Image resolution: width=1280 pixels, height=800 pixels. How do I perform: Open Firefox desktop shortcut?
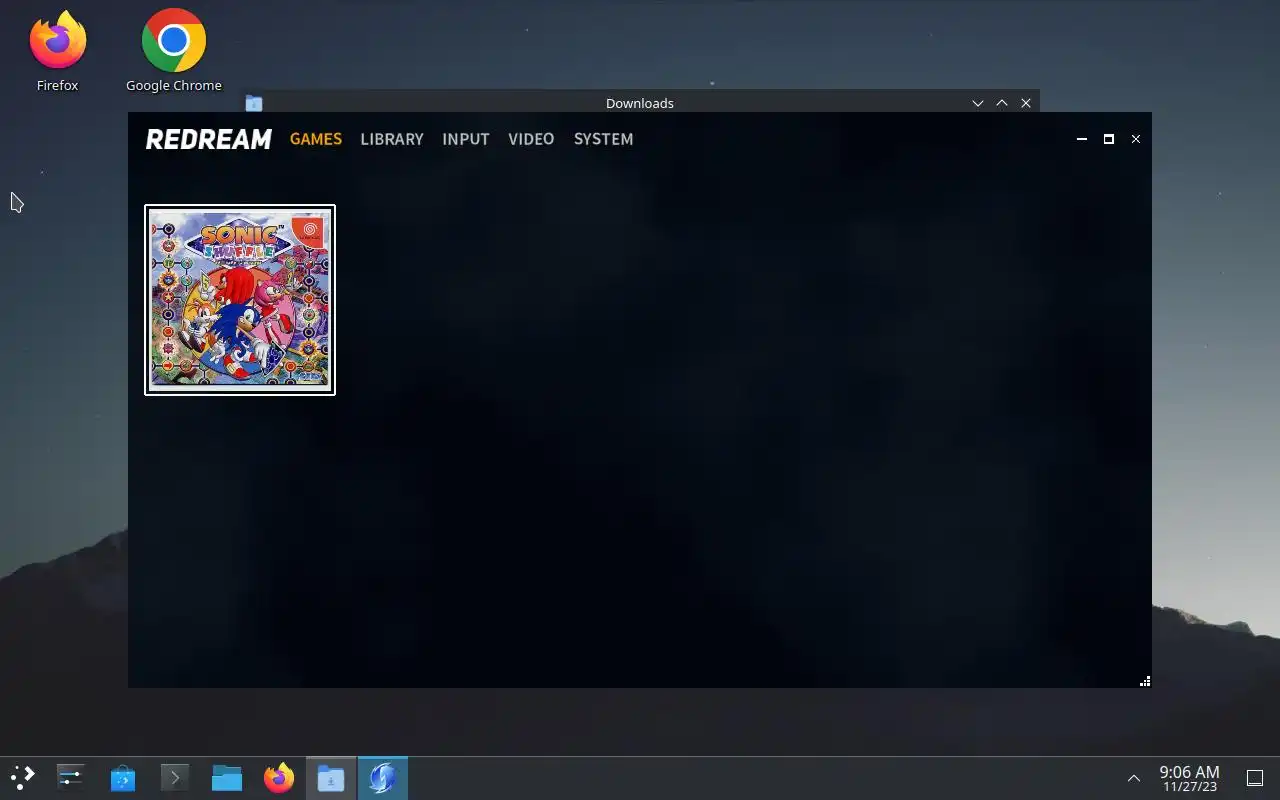pyautogui.click(x=57, y=52)
